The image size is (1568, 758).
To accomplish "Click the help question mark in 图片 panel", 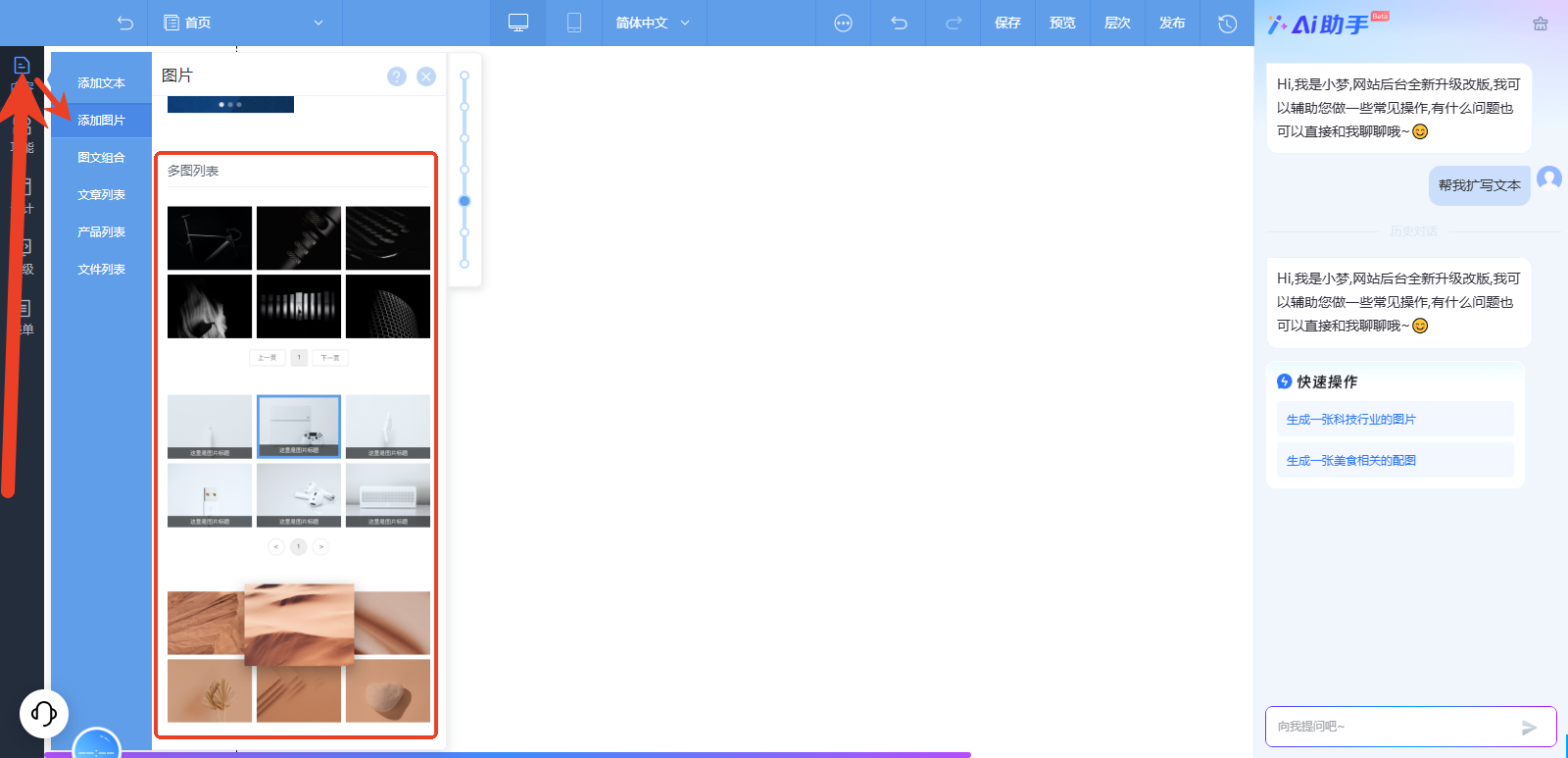I will (397, 76).
